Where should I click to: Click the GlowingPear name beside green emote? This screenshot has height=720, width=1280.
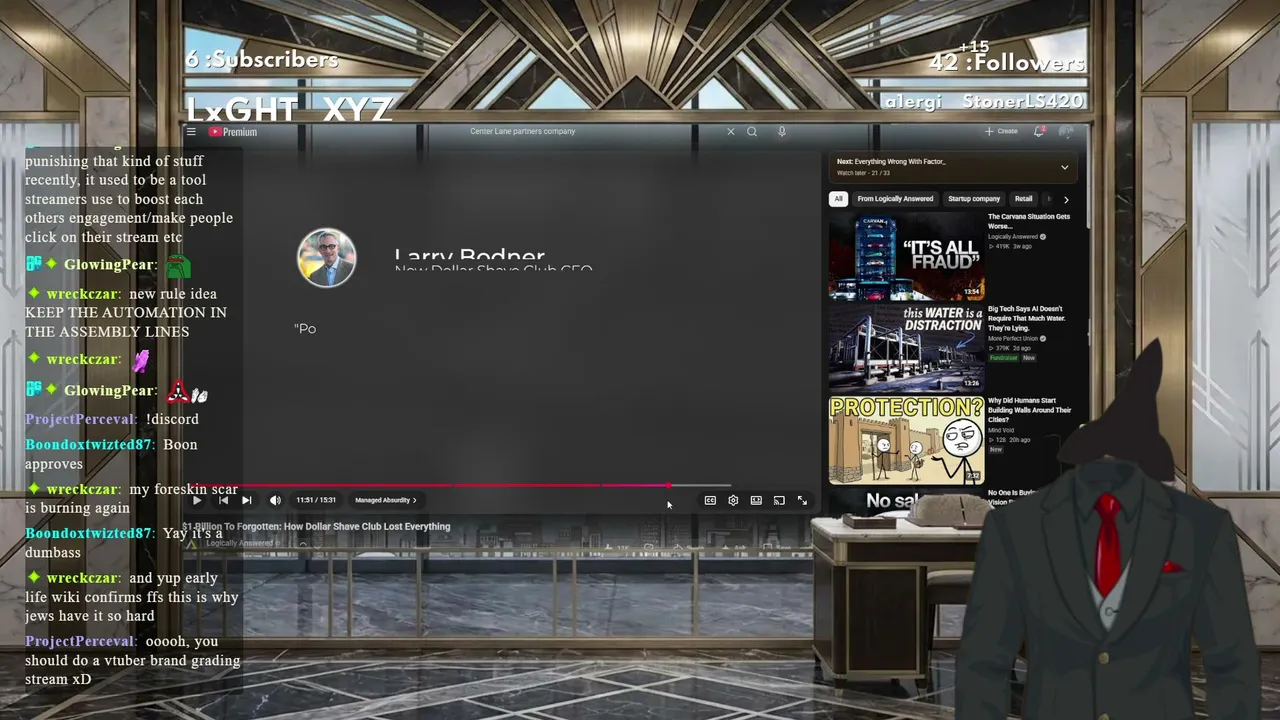point(110,265)
